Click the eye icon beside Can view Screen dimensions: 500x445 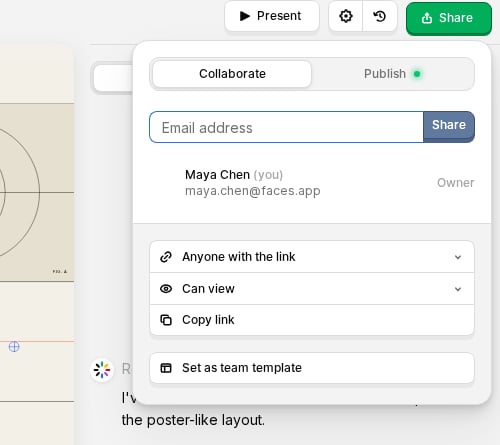[x=166, y=289]
